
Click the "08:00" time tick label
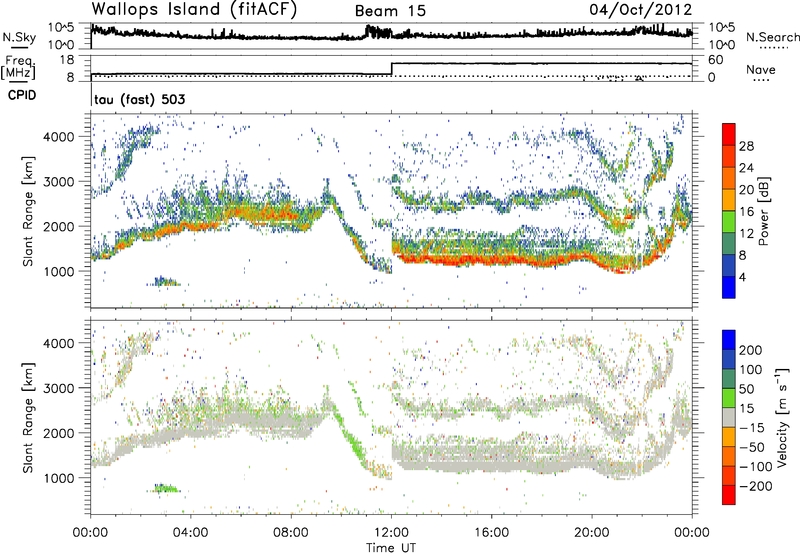pos(291,533)
